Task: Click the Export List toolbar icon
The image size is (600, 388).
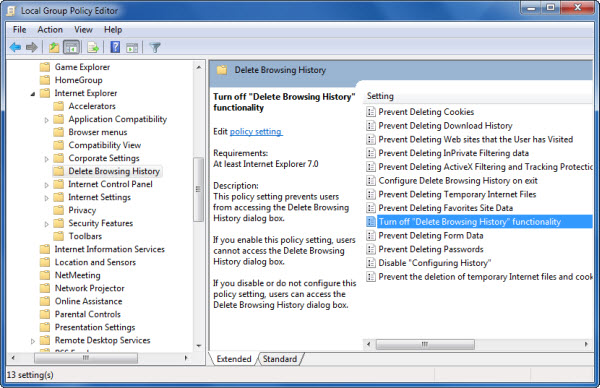Action: click(93, 47)
